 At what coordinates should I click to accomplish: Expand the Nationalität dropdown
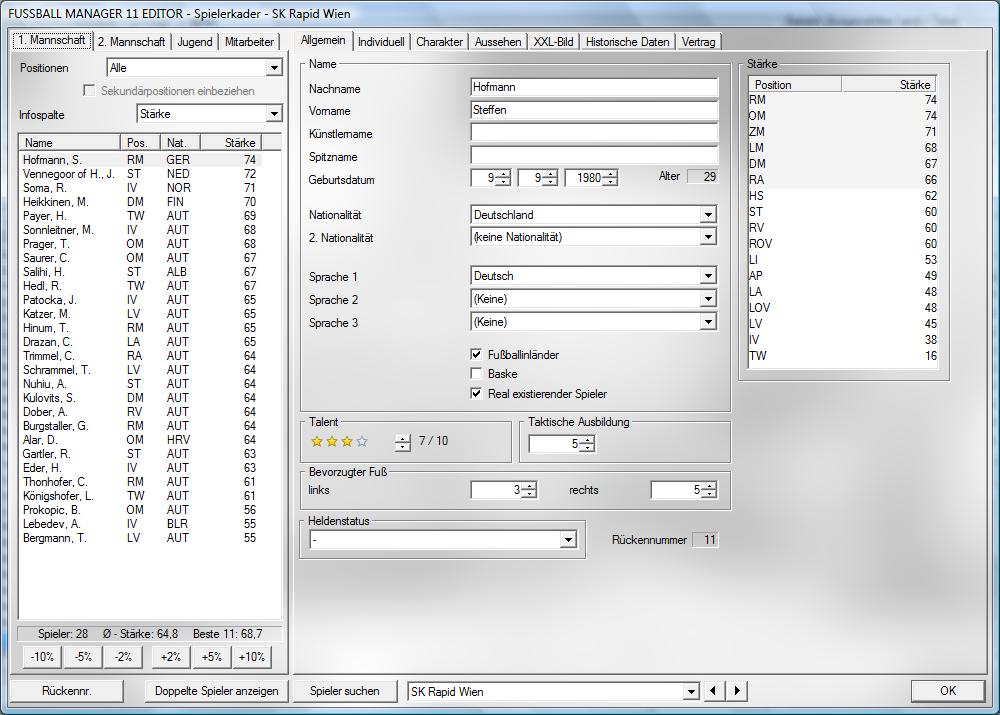pos(708,215)
